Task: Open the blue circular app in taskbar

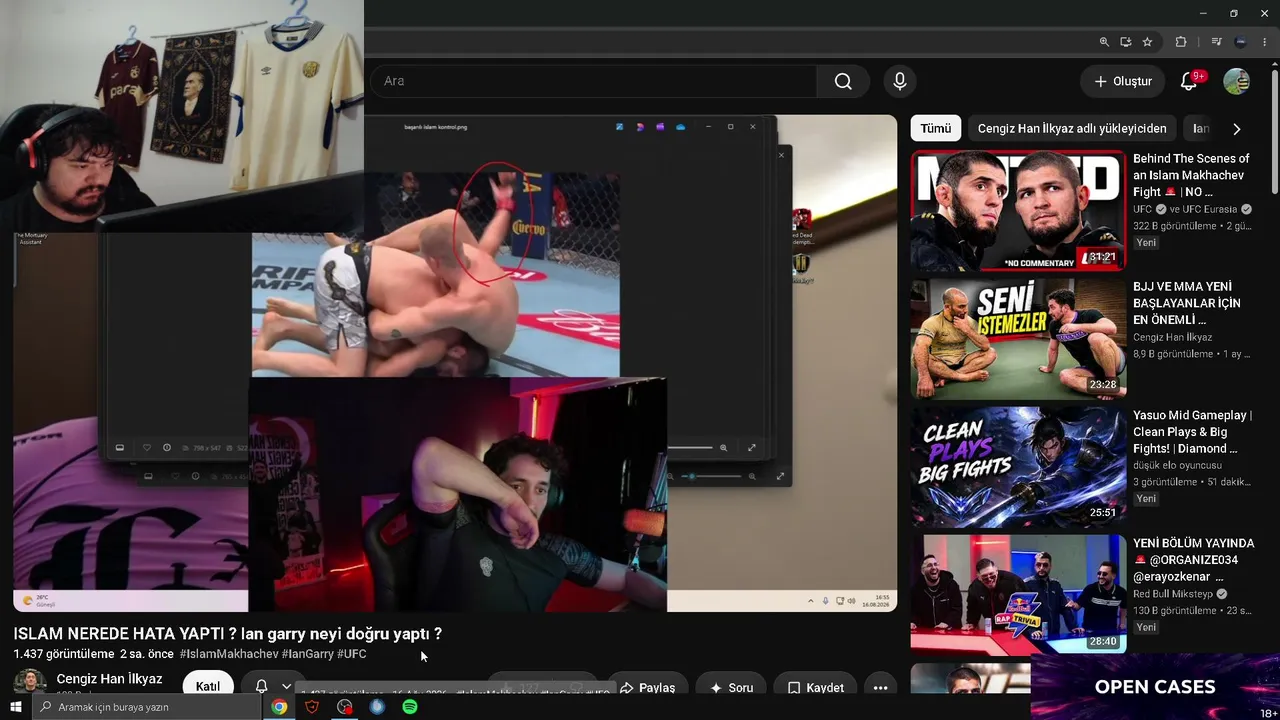Action: pyautogui.click(x=377, y=707)
